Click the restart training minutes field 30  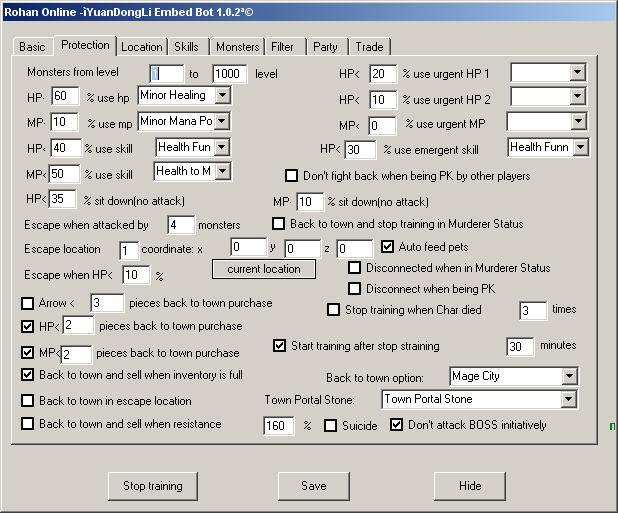[x=520, y=347]
